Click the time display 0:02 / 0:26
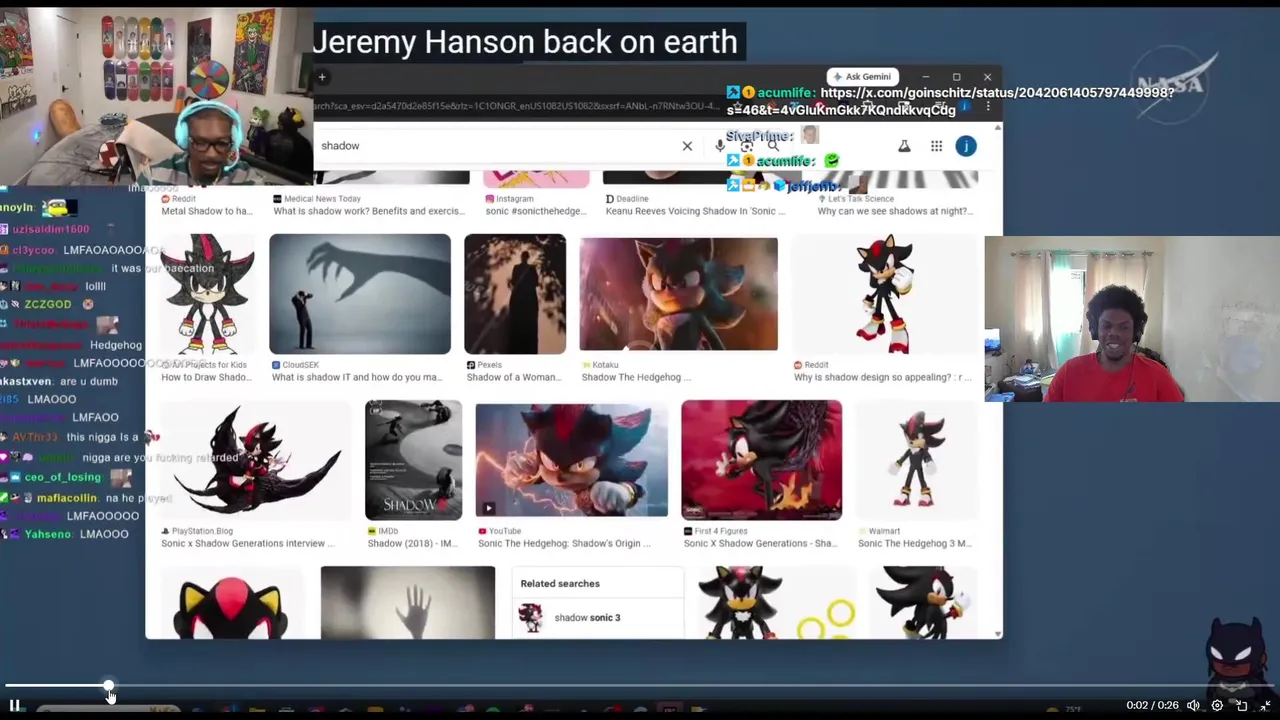The width and height of the screenshot is (1280, 720). tap(1152, 705)
